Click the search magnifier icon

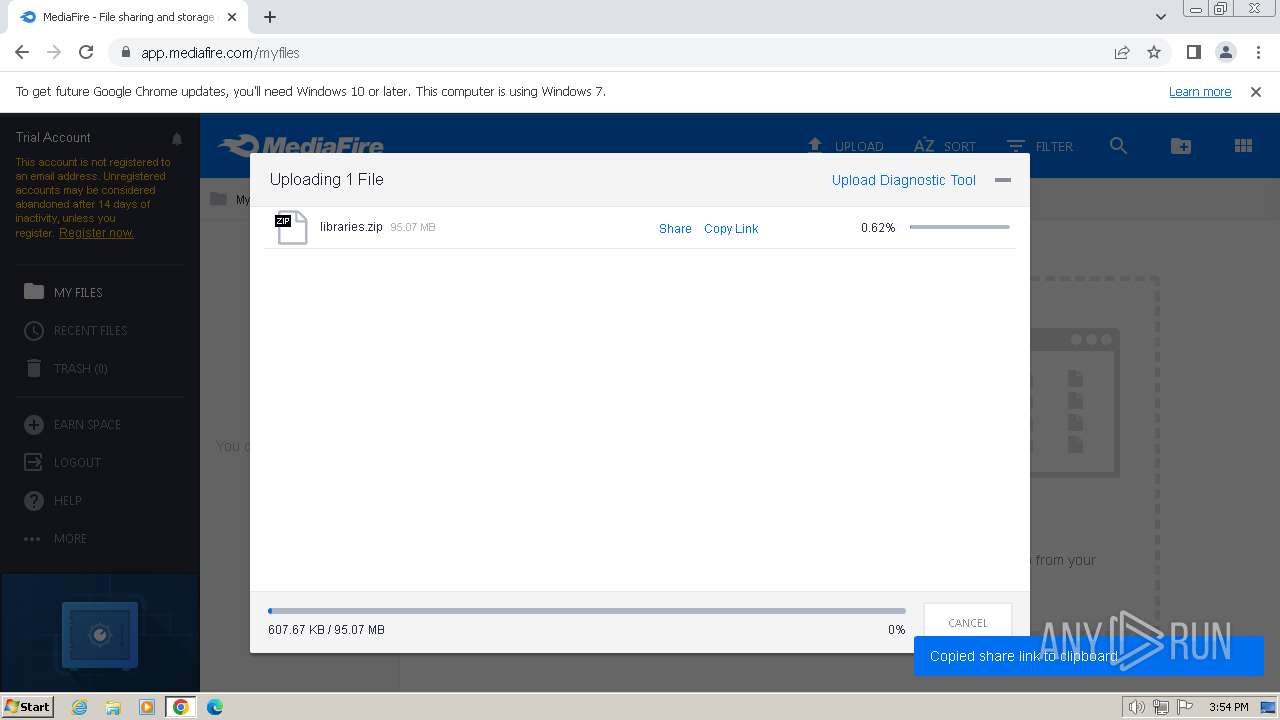pyautogui.click(x=1118, y=146)
